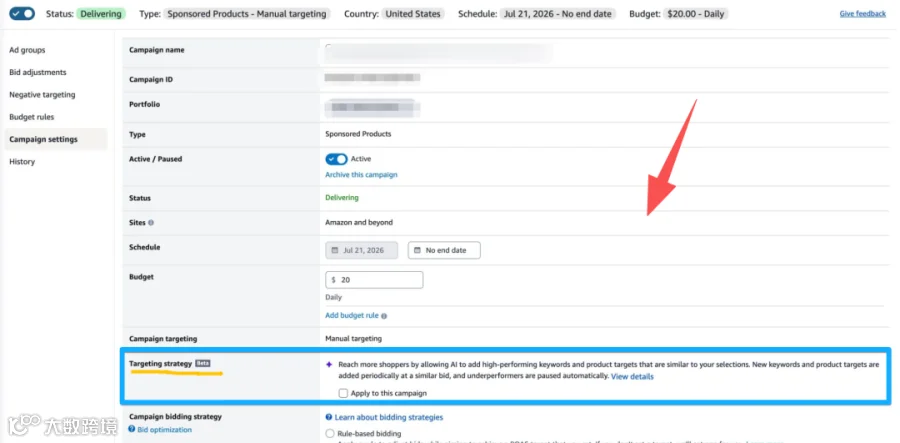Click Archive this campaign link
Viewport: 900px width, 443px height.
361,174
